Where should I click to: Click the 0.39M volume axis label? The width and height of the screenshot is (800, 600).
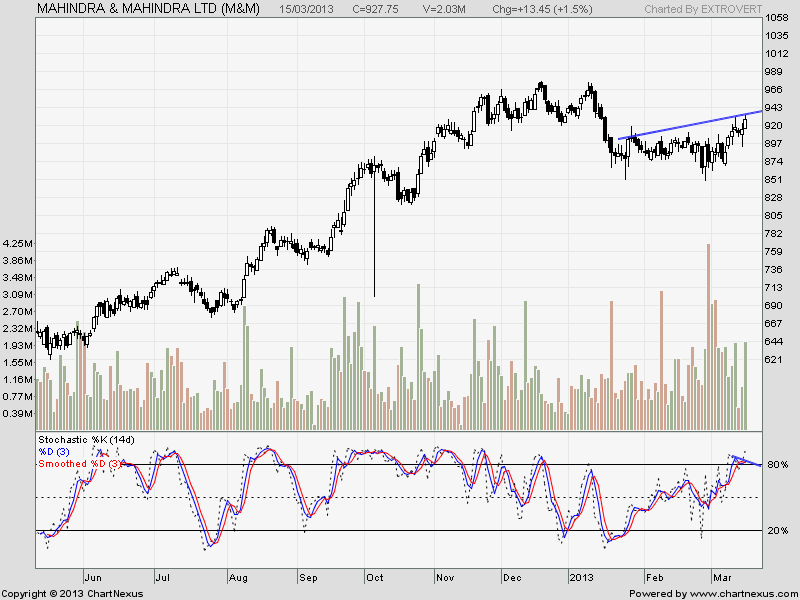18,413
